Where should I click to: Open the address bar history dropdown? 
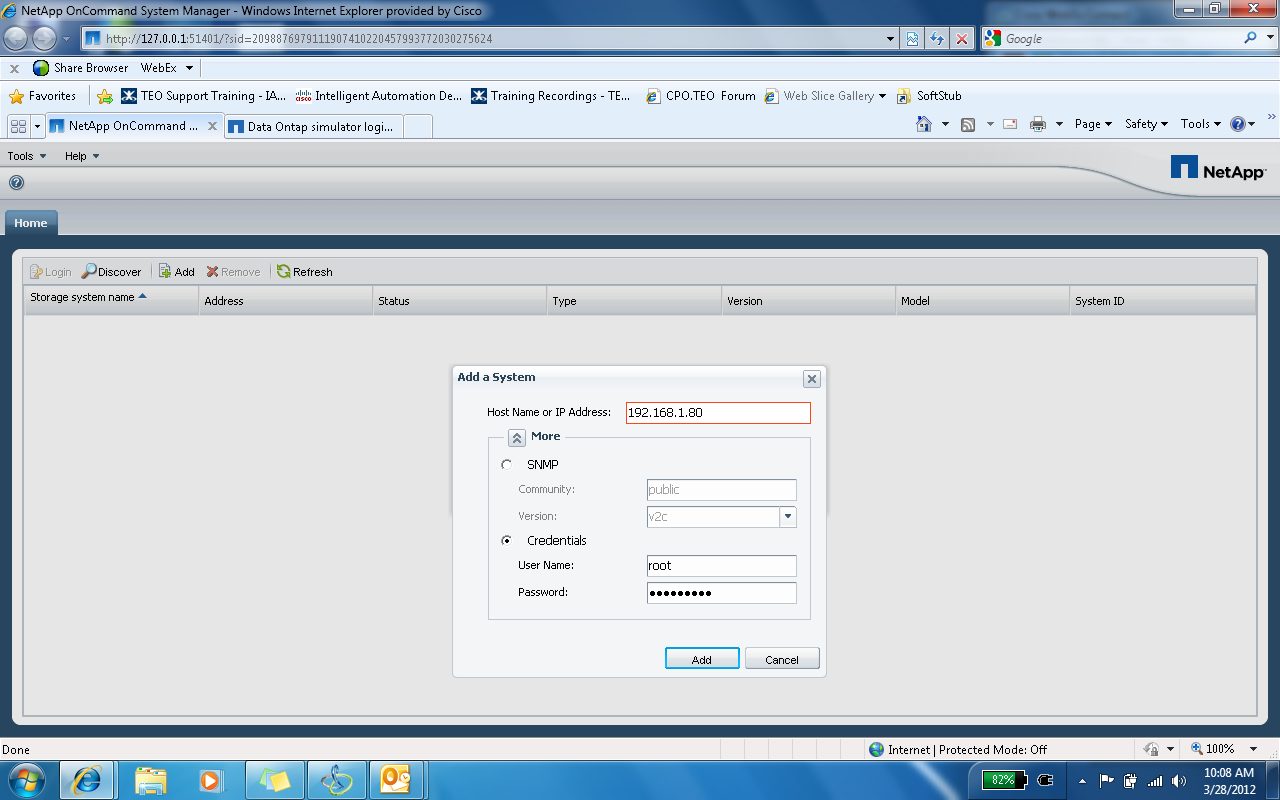click(x=891, y=39)
